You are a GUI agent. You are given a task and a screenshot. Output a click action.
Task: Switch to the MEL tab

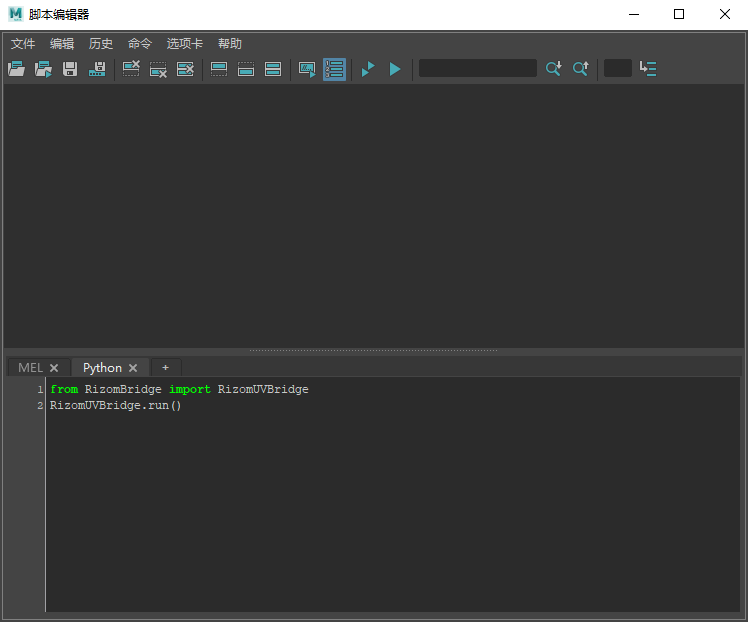point(30,368)
